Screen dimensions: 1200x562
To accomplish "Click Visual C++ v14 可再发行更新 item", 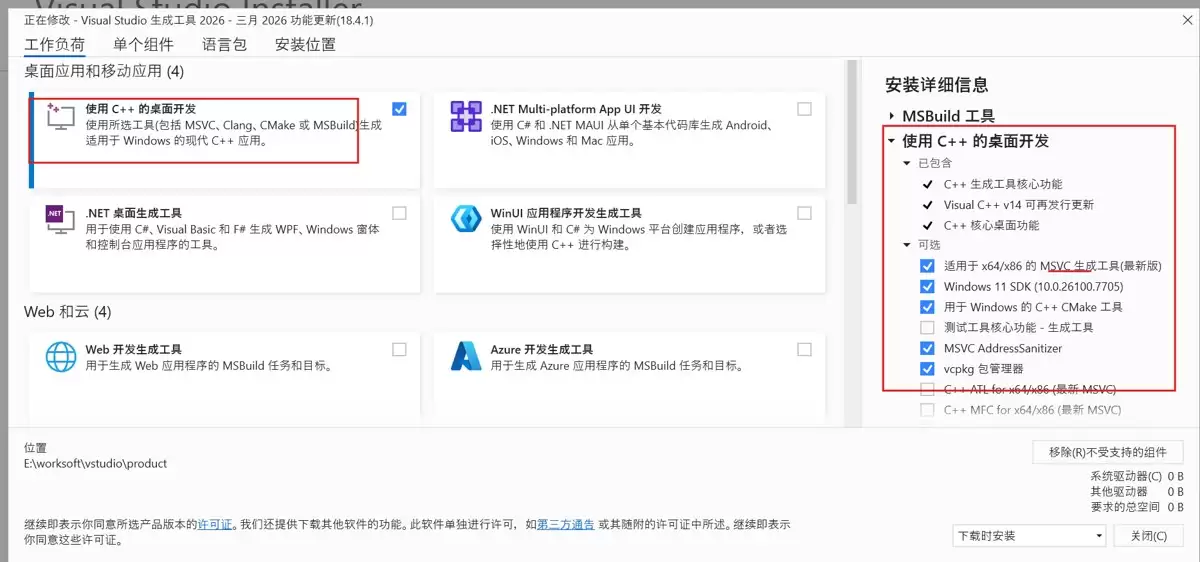I will click(1019, 204).
